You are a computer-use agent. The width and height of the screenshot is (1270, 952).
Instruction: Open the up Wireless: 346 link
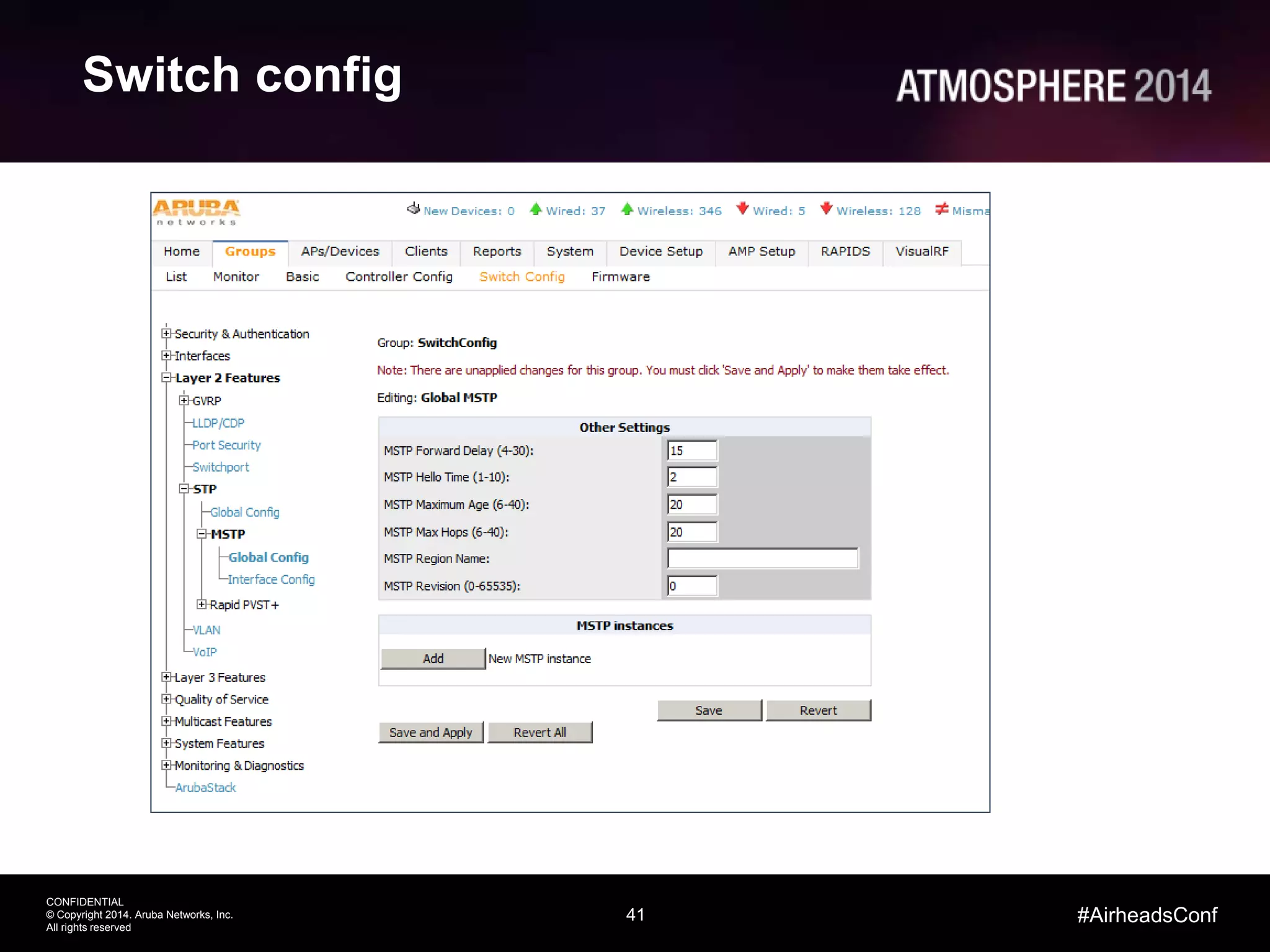680,211
